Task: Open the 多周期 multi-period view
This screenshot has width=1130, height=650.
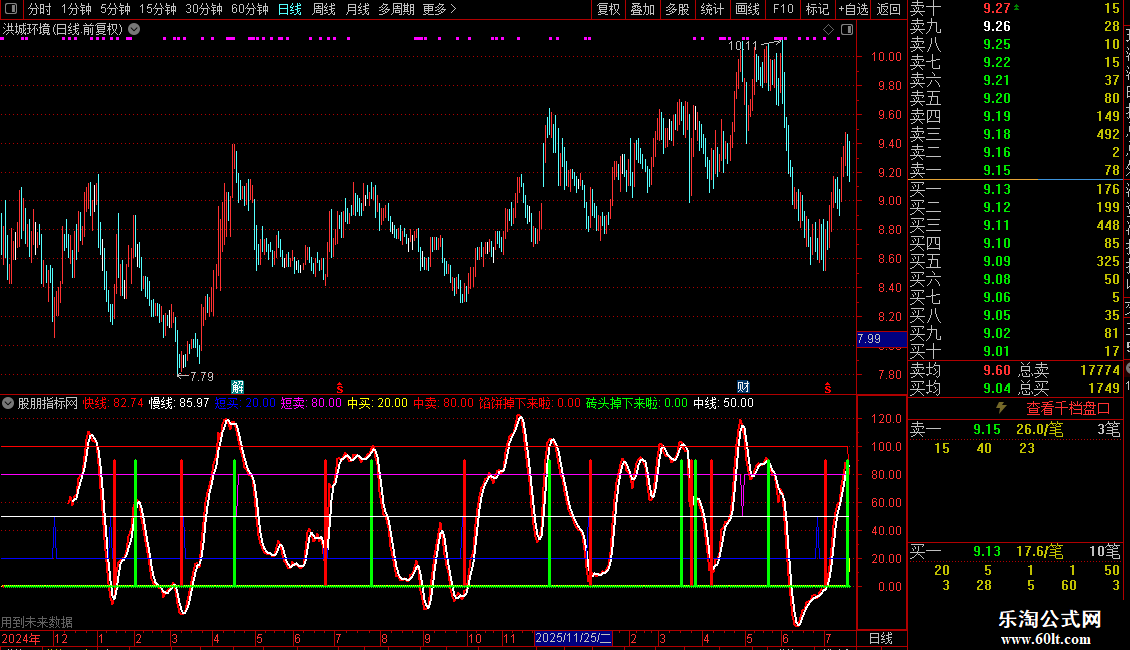Action: click(396, 9)
